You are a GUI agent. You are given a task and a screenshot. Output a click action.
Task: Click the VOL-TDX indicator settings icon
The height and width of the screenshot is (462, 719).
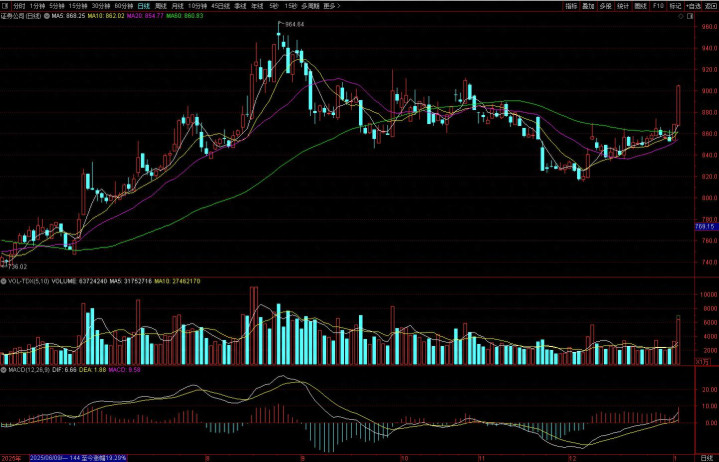pos(4,281)
